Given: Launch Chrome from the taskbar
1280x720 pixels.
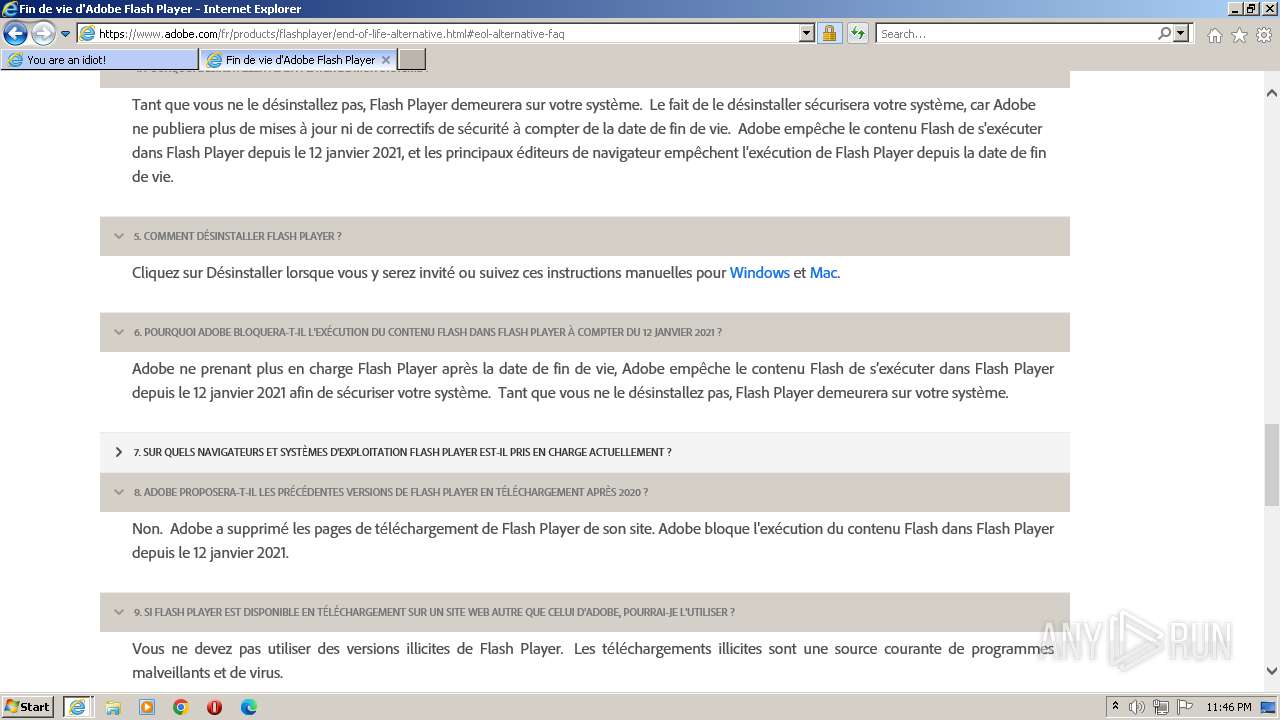Looking at the screenshot, I should pyautogui.click(x=181, y=707).
